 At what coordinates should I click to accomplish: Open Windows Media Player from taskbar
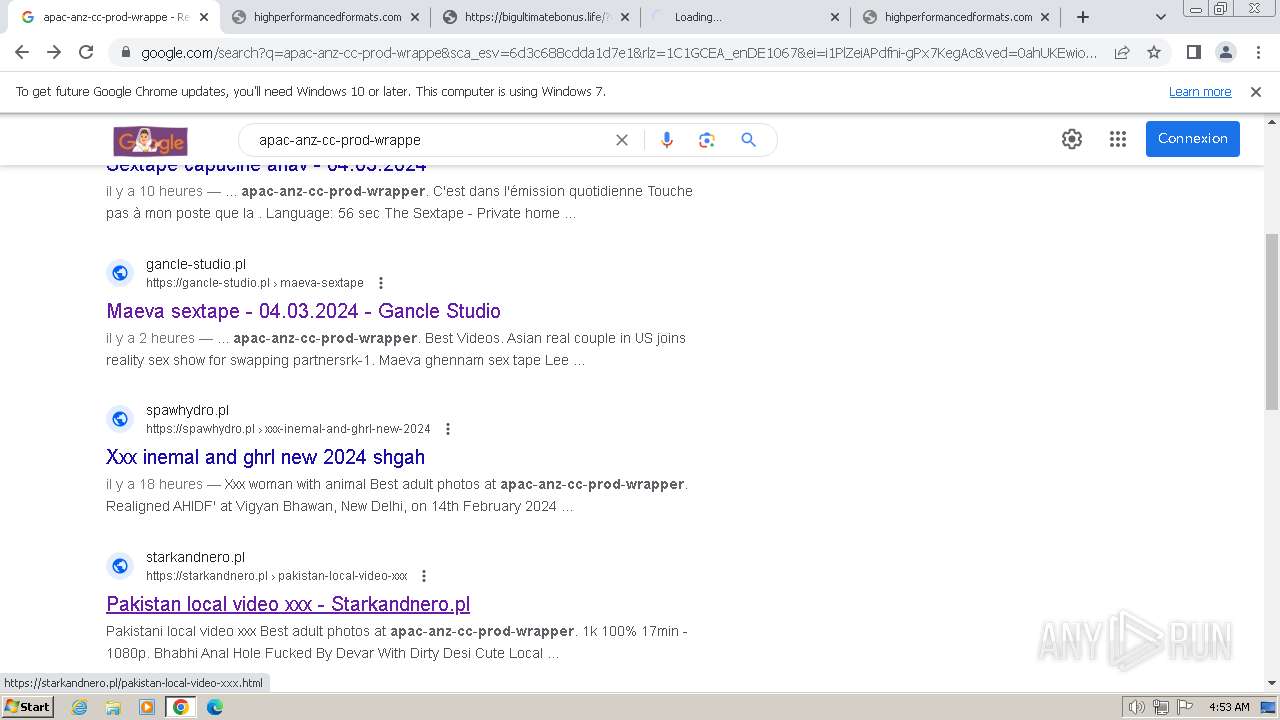147,707
